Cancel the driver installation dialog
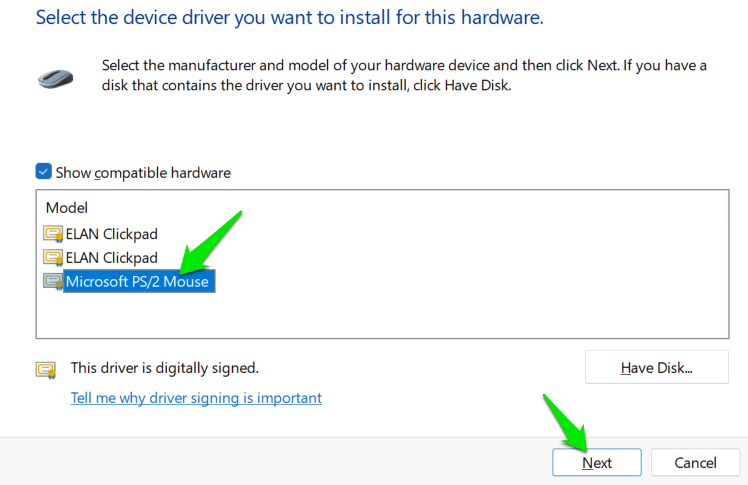 coord(695,463)
